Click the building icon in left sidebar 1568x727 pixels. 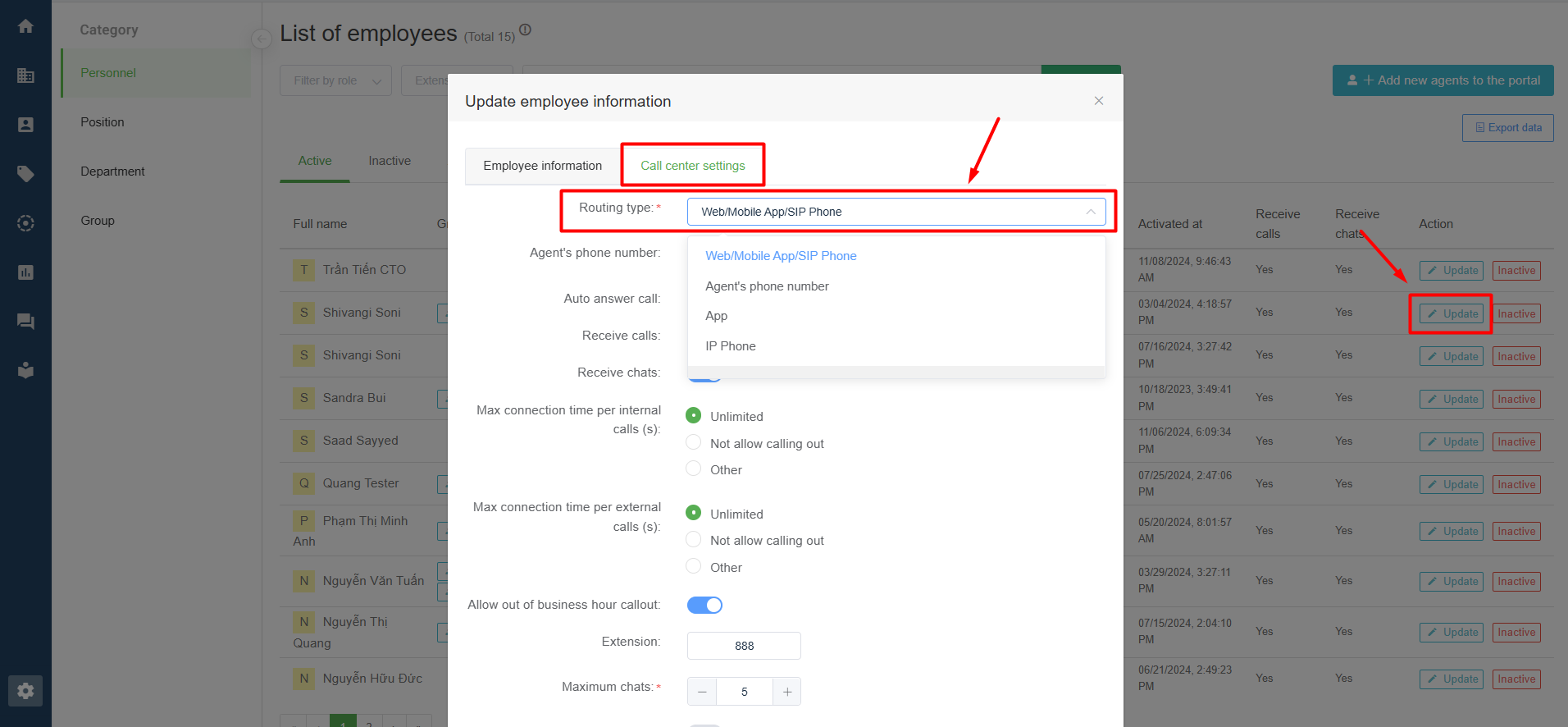coord(25,75)
